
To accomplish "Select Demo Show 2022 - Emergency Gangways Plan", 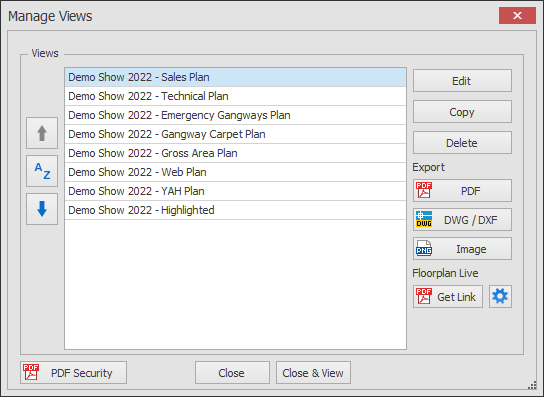I will [235, 115].
